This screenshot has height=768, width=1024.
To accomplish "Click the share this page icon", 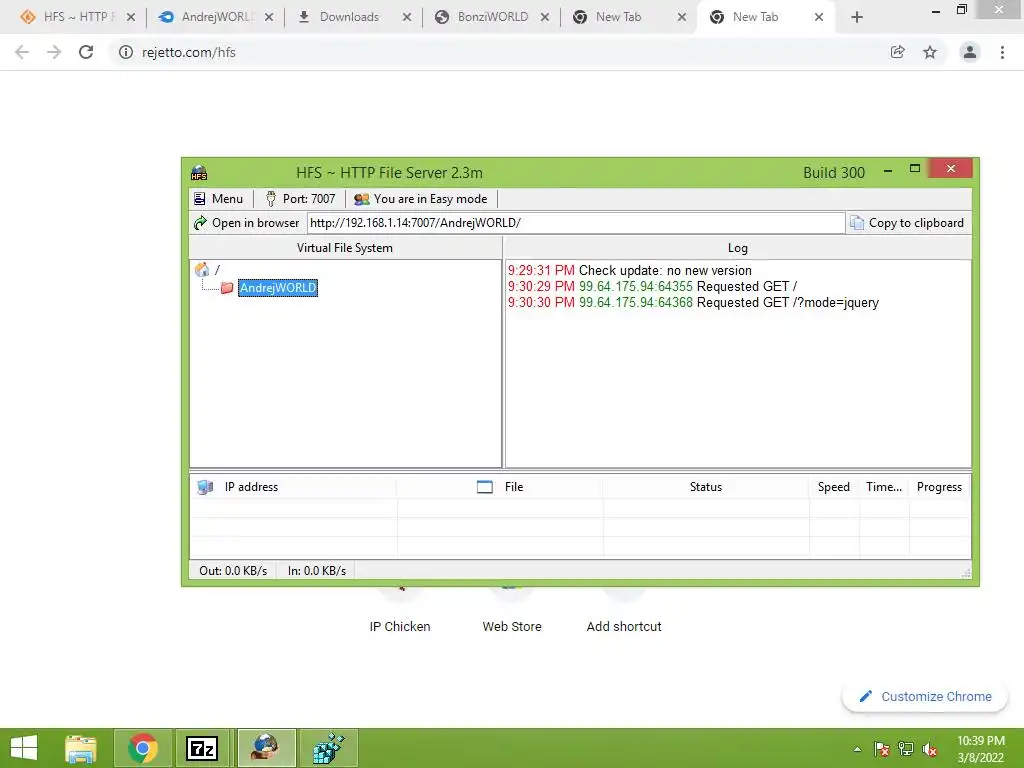I will 897,52.
